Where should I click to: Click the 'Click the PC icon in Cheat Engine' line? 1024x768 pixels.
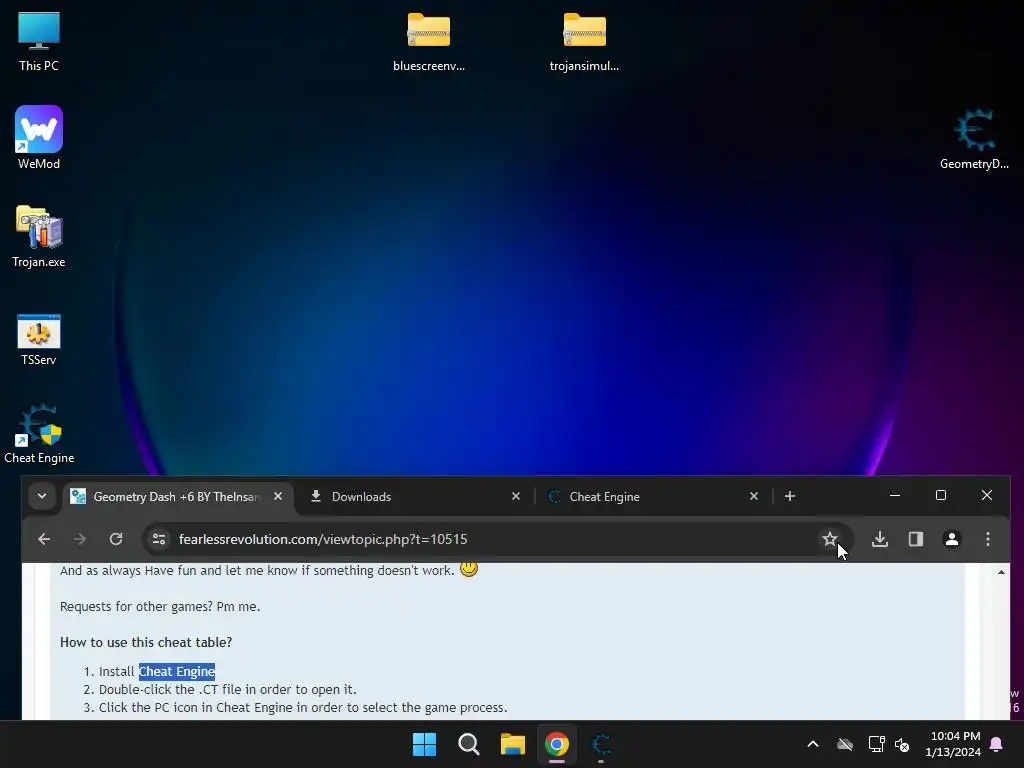point(303,707)
